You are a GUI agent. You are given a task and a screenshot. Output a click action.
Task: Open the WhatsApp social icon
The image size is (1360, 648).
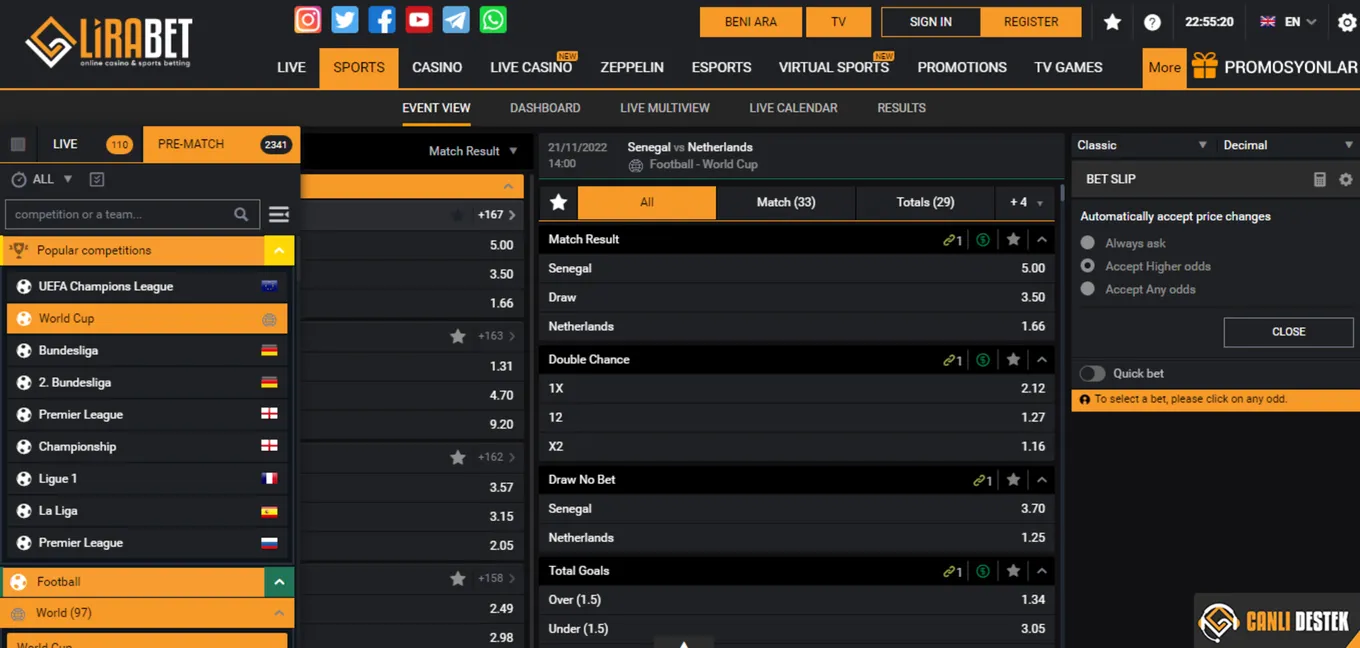493,19
